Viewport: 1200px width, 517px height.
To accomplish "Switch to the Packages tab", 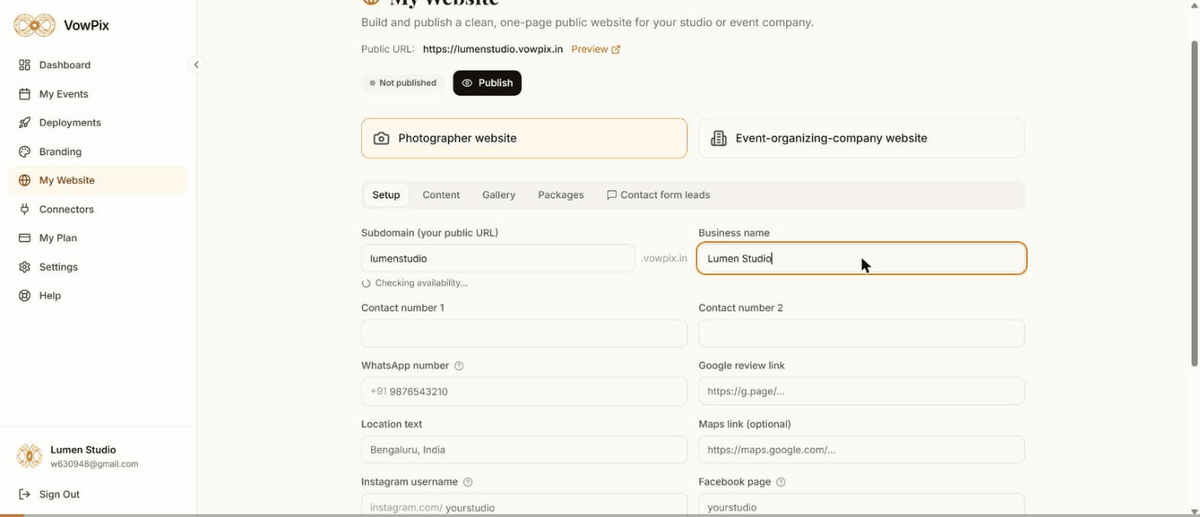I will [x=561, y=195].
